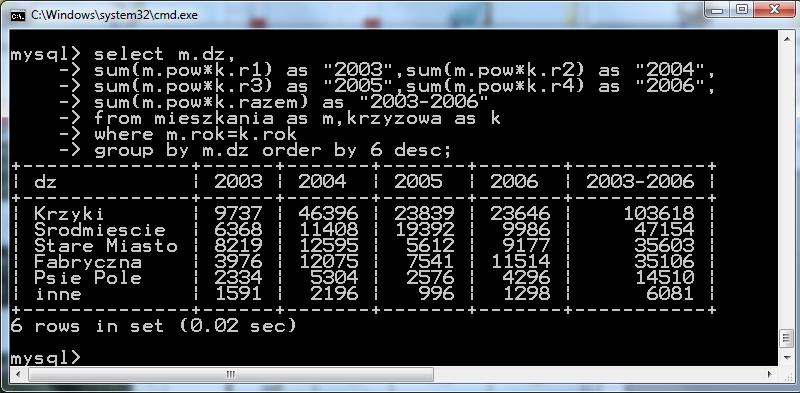Click value 4296 in Psie Pole row
The image size is (800, 393).
527,278
